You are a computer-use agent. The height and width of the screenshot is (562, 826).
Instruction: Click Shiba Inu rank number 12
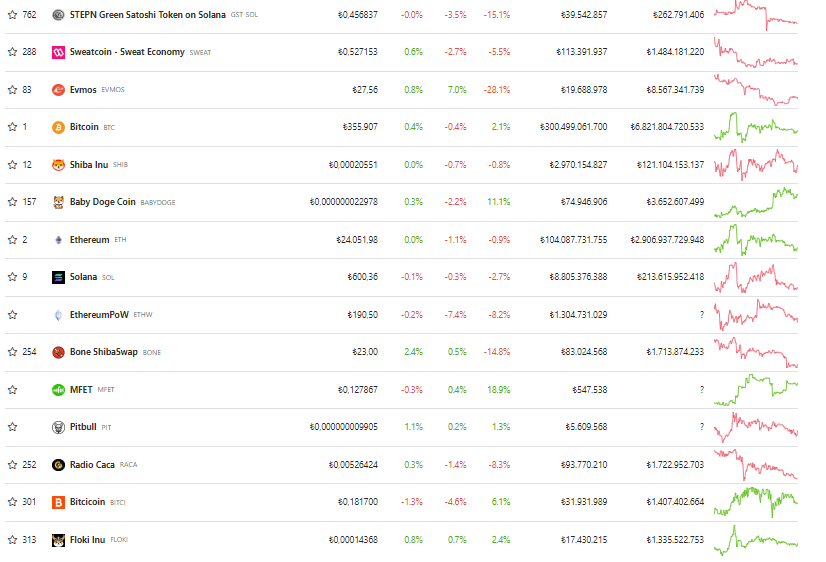point(27,165)
